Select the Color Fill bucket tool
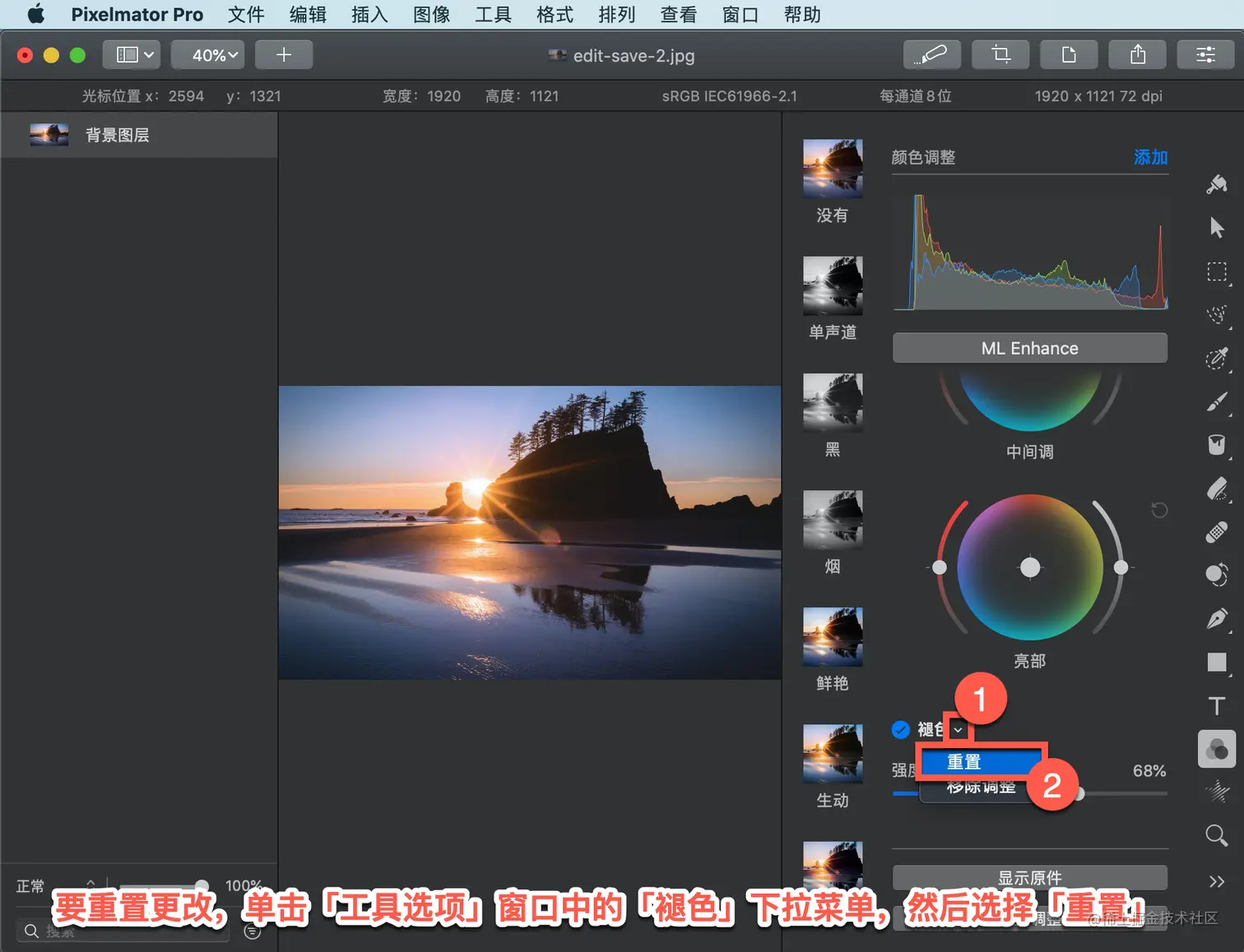The image size is (1244, 952). [1217, 445]
